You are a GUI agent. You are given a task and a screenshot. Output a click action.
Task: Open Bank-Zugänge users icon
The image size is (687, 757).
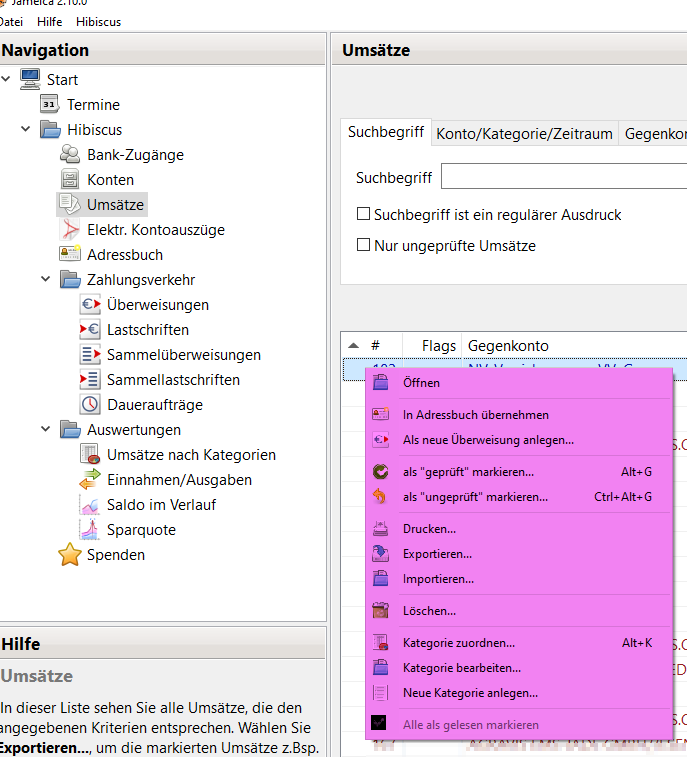[70, 155]
